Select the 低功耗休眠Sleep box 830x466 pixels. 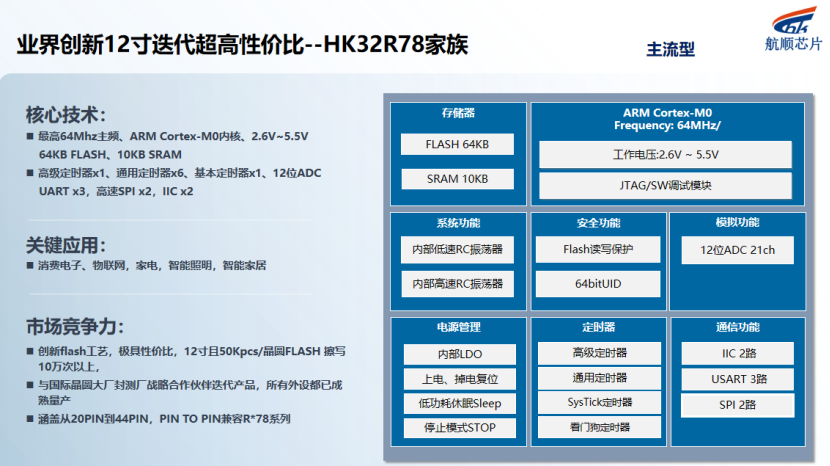(x=460, y=404)
